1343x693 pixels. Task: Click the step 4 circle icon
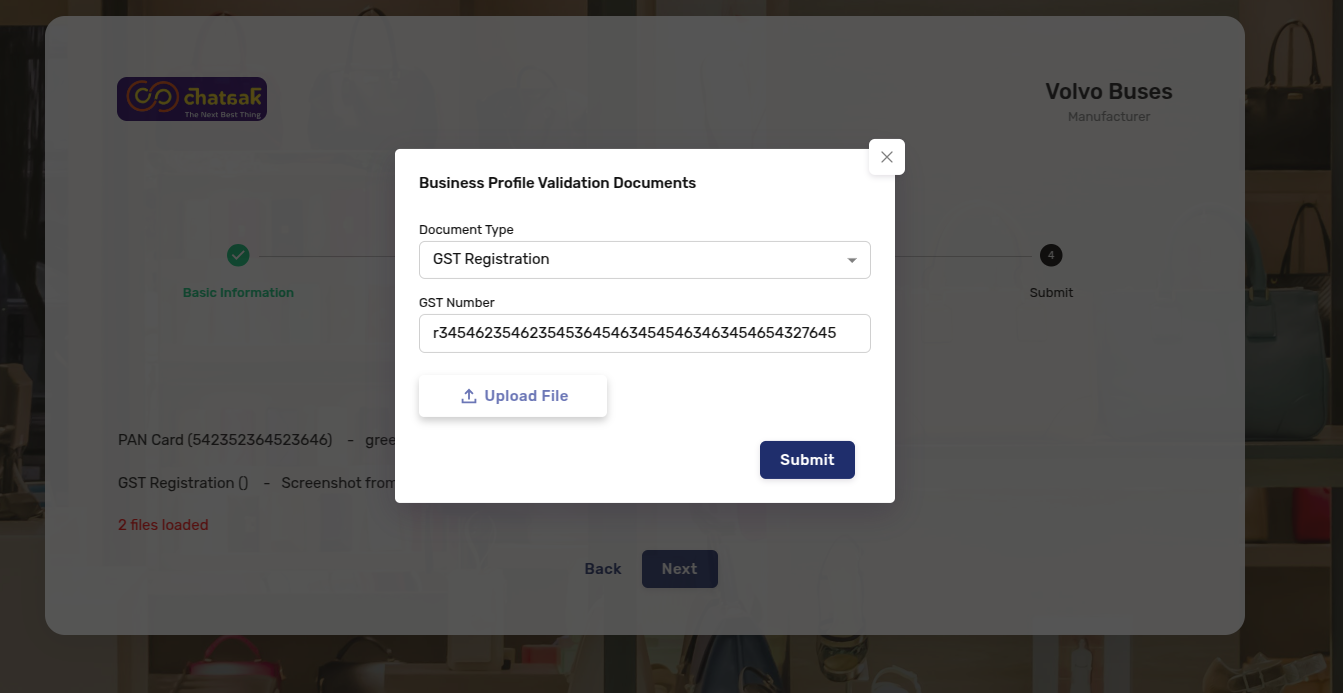coord(1050,256)
